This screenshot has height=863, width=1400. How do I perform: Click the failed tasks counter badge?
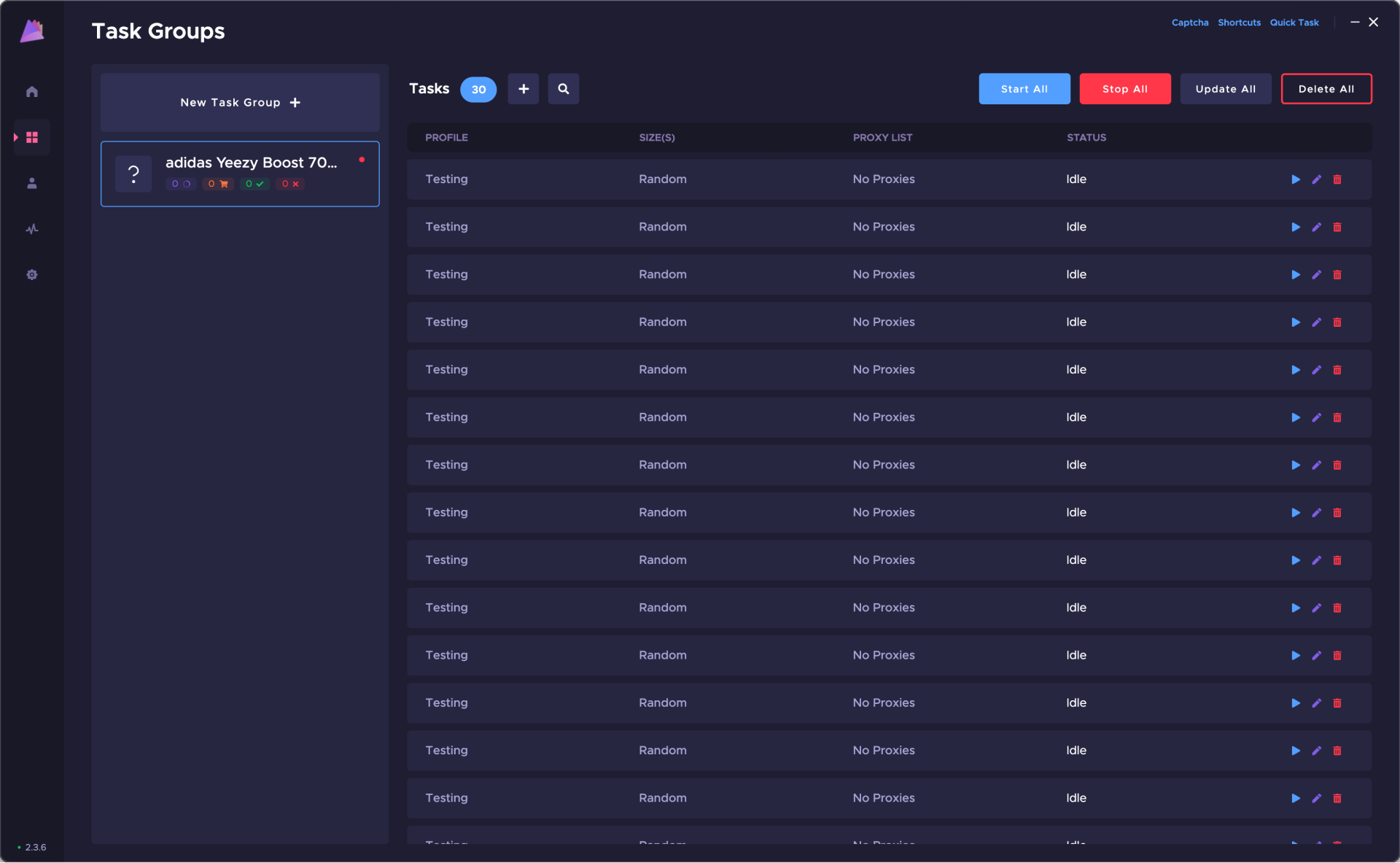click(x=289, y=184)
